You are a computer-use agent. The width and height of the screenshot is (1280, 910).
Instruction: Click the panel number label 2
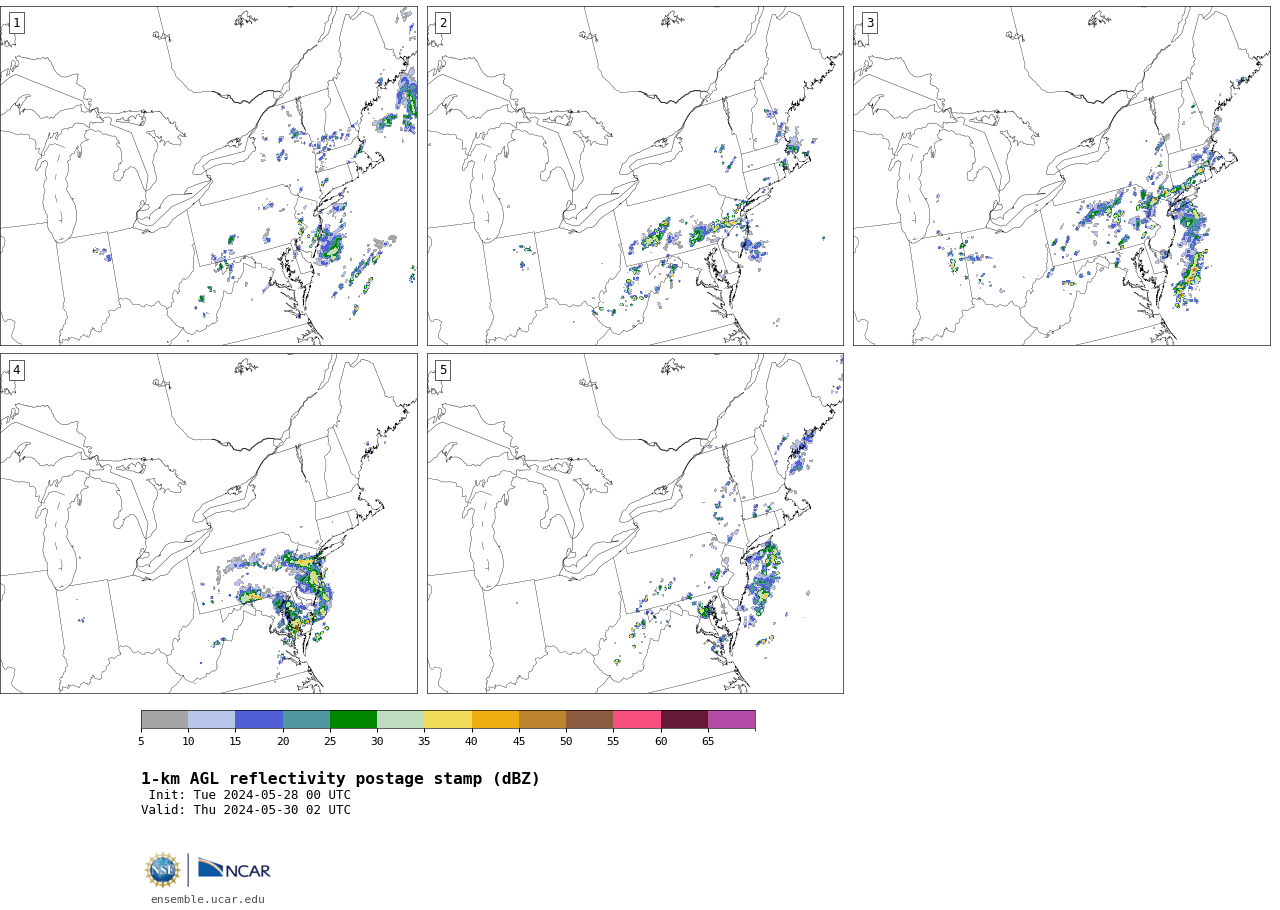(443, 23)
